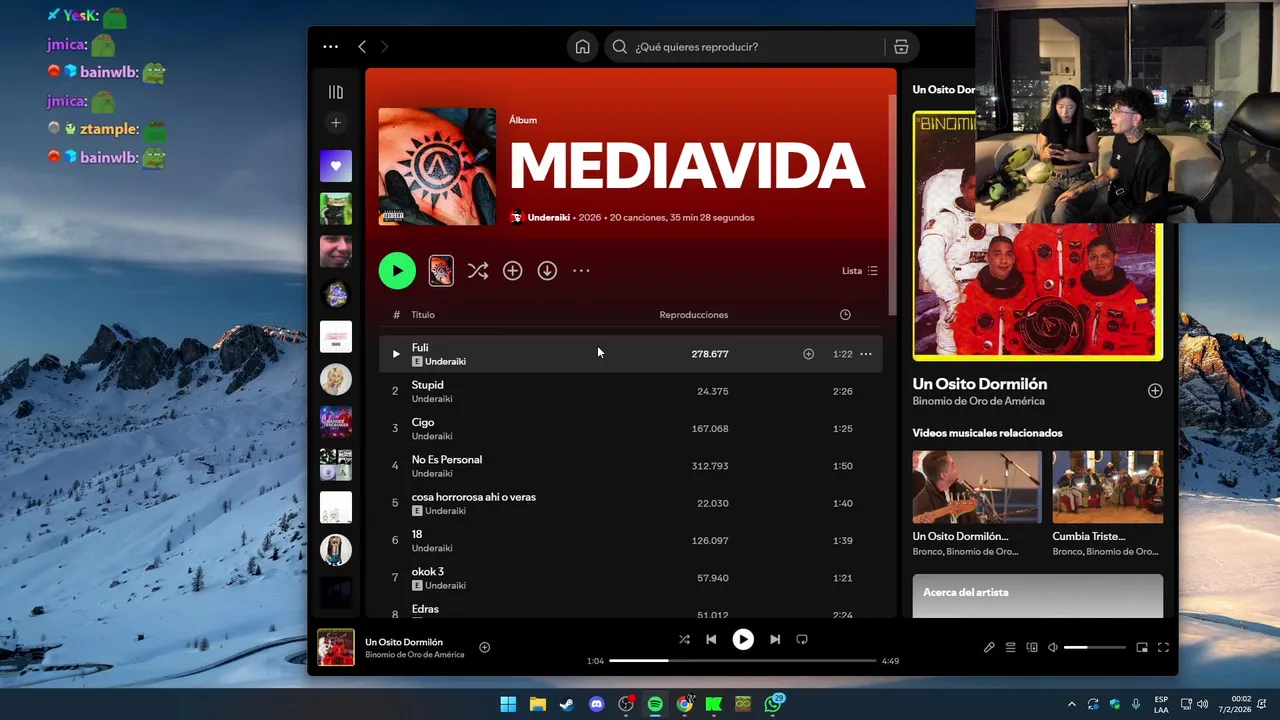Click the Título column header
This screenshot has height=720, width=1280.
tap(423, 315)
